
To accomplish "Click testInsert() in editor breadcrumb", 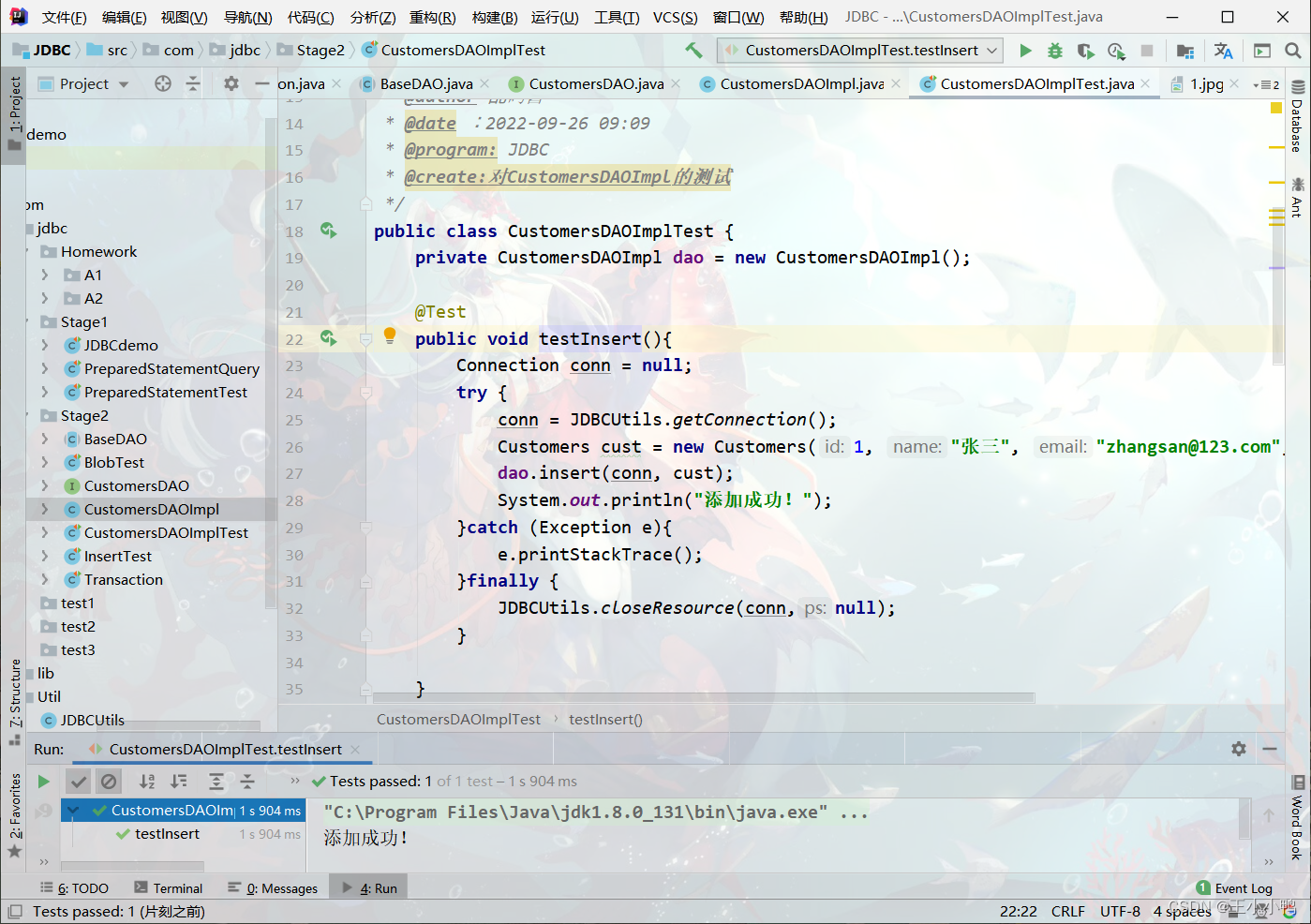I will tap(605, 720).
